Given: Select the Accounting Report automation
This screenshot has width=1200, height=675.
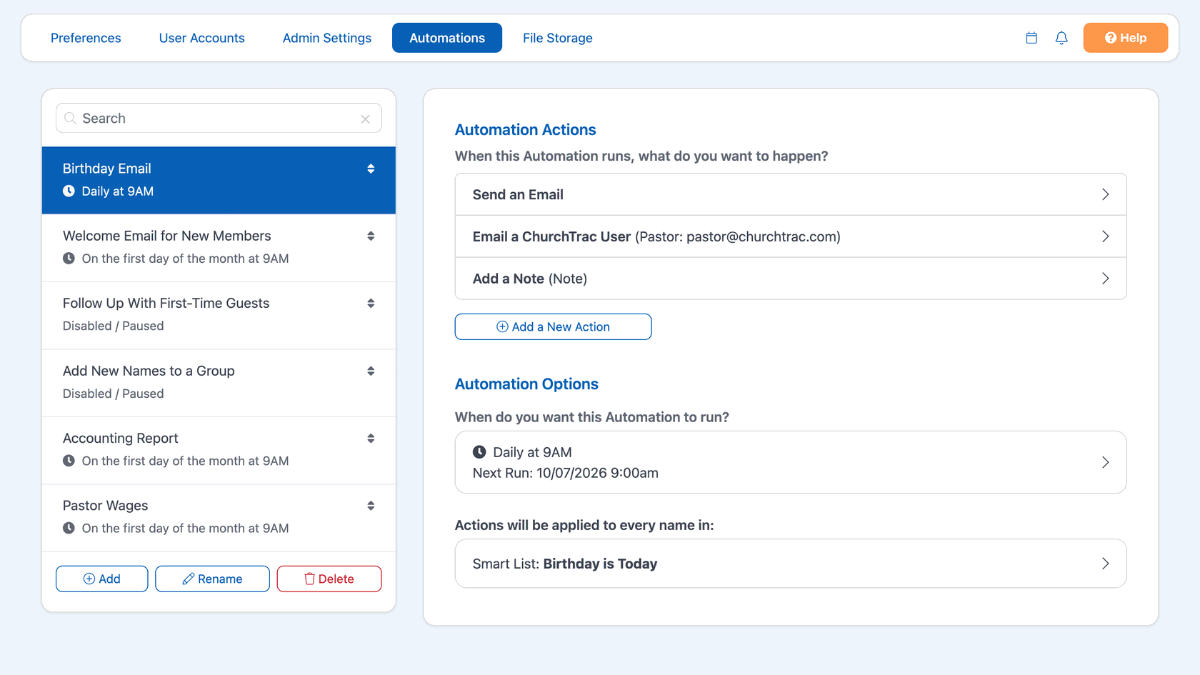Looking at the screenshot, I should click(x=219, y=450).
